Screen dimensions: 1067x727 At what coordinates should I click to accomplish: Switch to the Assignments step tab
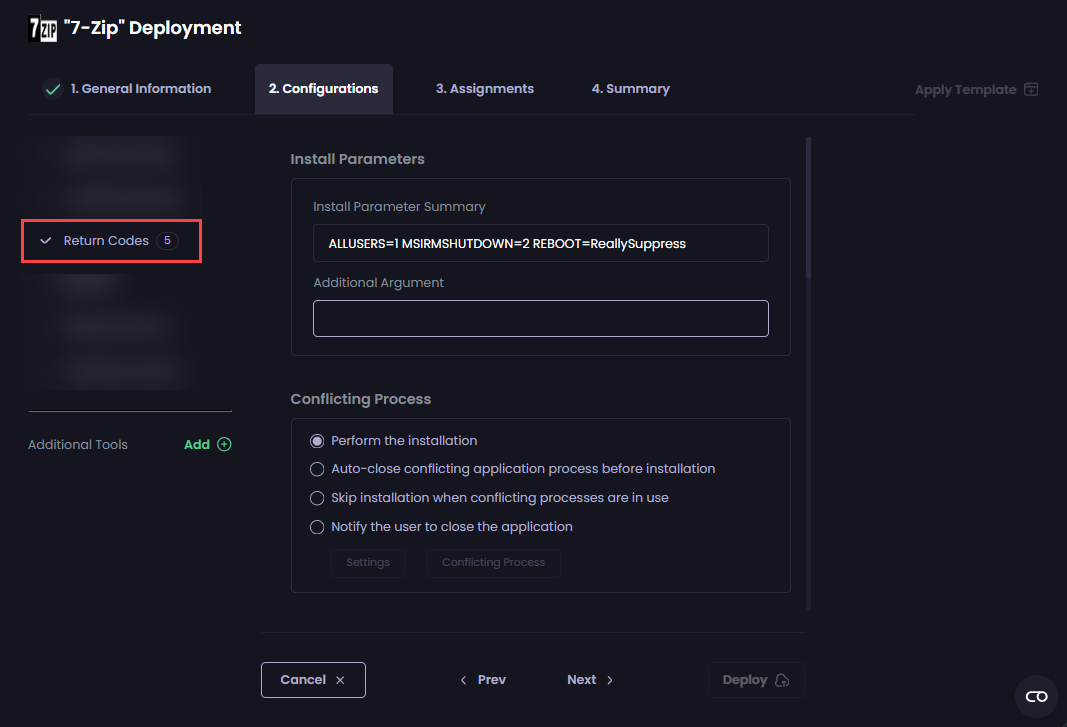tap(485, 88)
